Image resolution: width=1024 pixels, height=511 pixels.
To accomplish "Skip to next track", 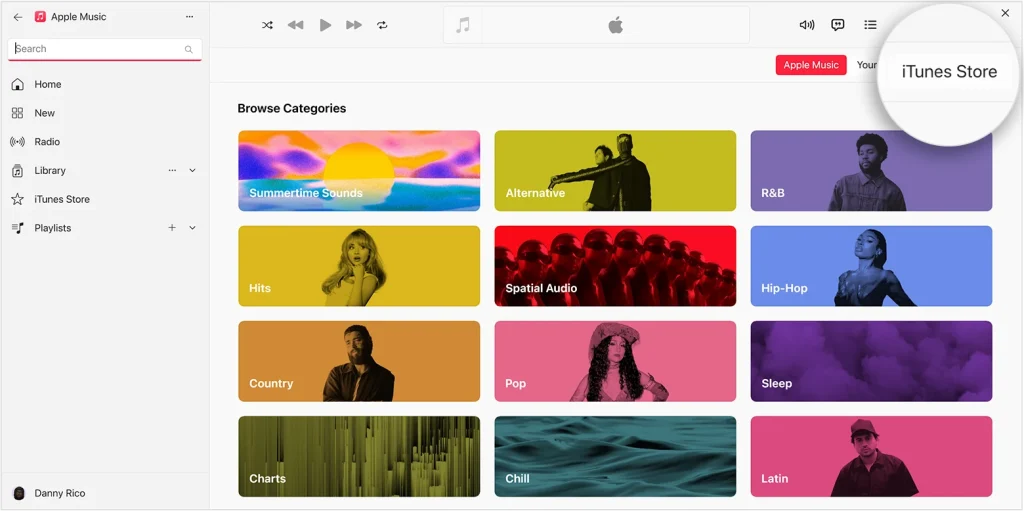I will tap(354, 25).
